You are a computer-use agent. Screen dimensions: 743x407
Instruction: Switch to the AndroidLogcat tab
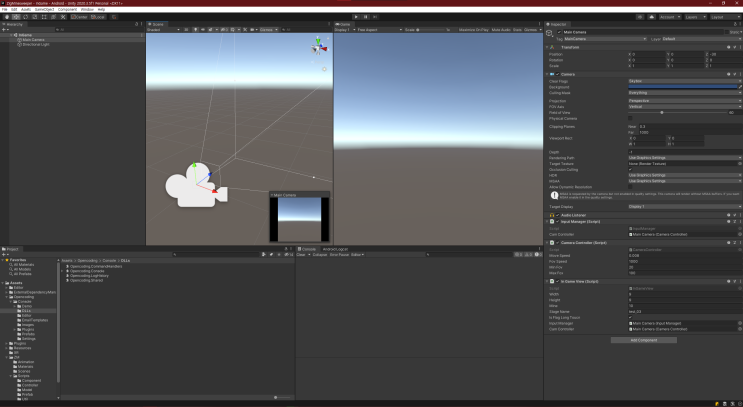coord(335,249)
